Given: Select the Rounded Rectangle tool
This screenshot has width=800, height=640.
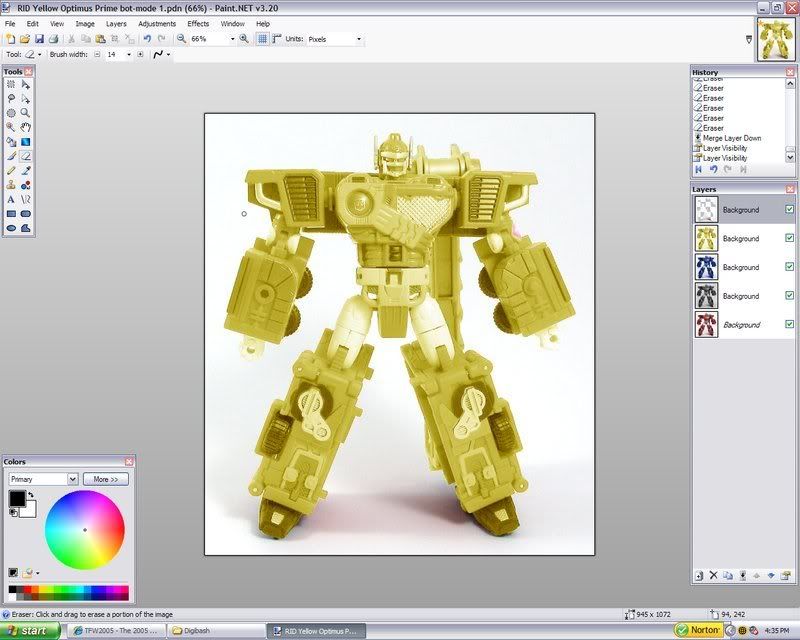Looking at the screenshot, I should pos(26,214).
